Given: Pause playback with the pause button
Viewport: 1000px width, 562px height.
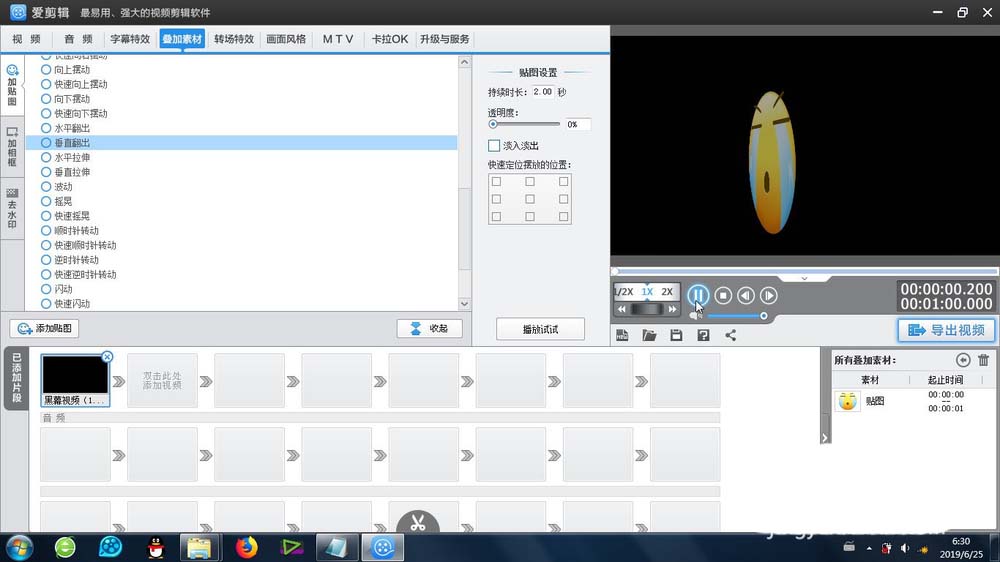Looking at the screenshot, I should coord(698,295).
